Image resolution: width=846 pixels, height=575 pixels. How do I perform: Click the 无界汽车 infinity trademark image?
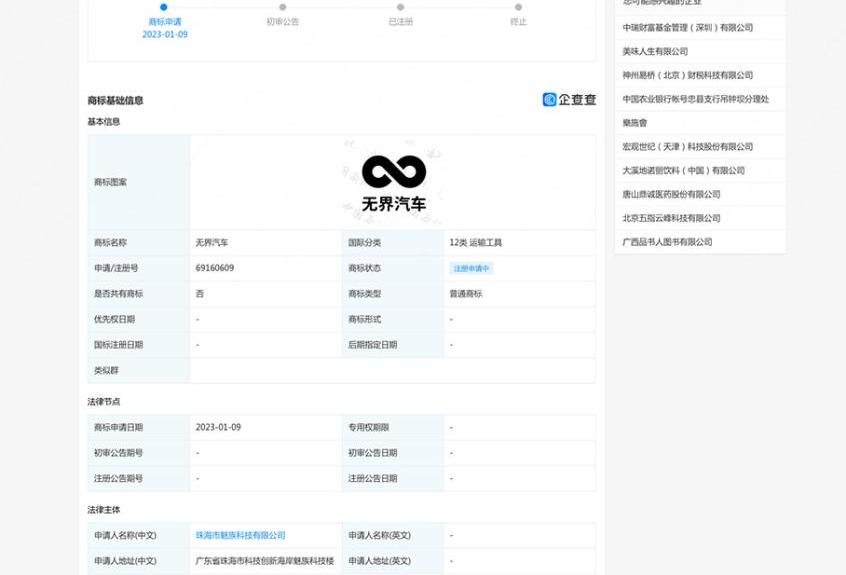tap(394, 183)
